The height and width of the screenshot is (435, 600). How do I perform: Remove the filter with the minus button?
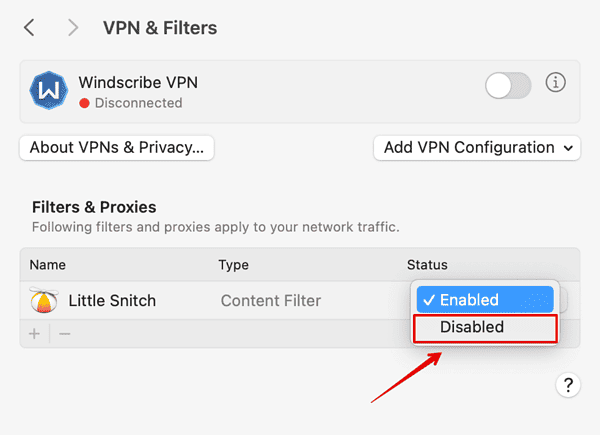point(65,333)
